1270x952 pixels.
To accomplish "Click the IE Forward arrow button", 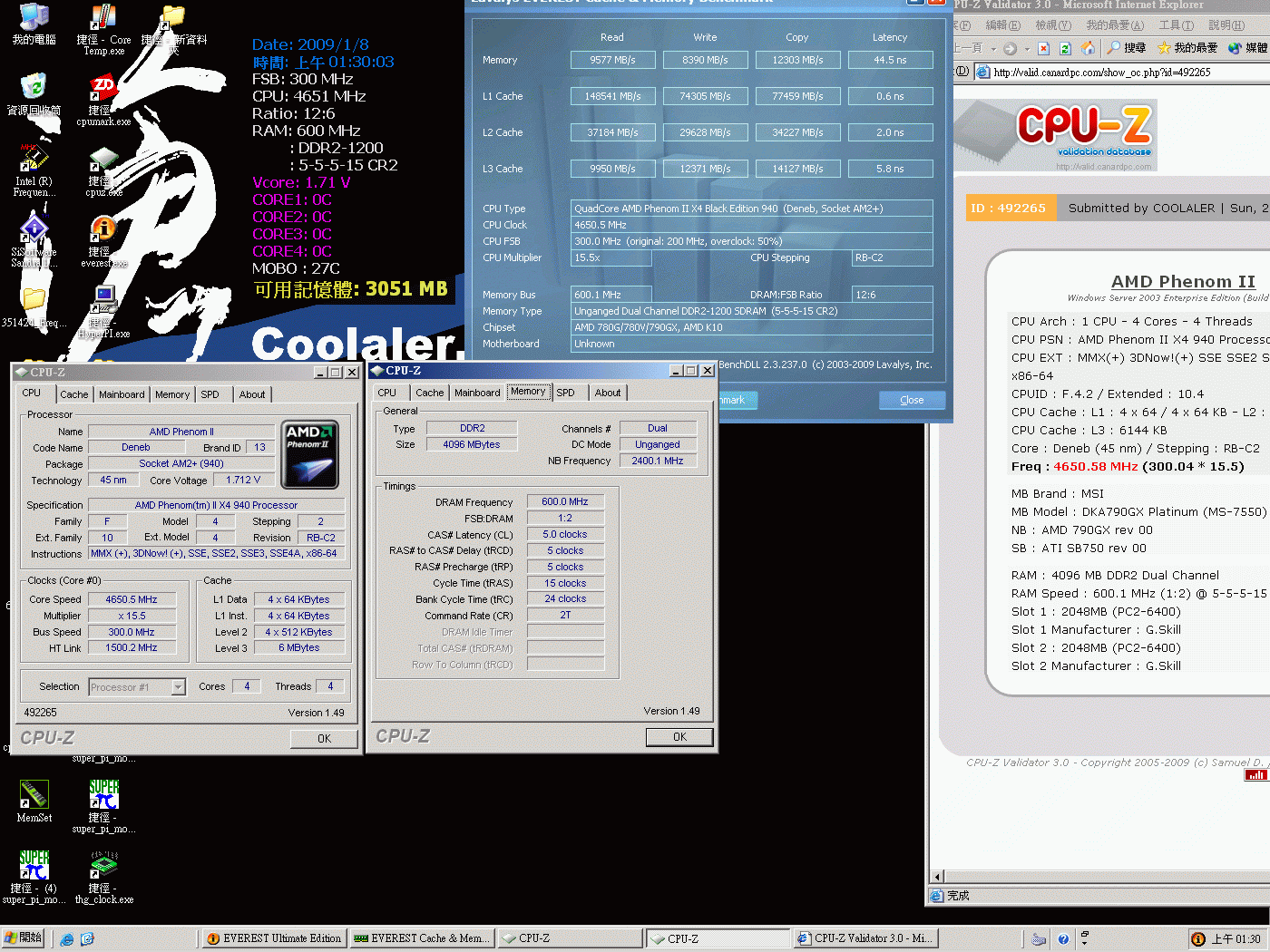I will click(x=1010, y=48).
